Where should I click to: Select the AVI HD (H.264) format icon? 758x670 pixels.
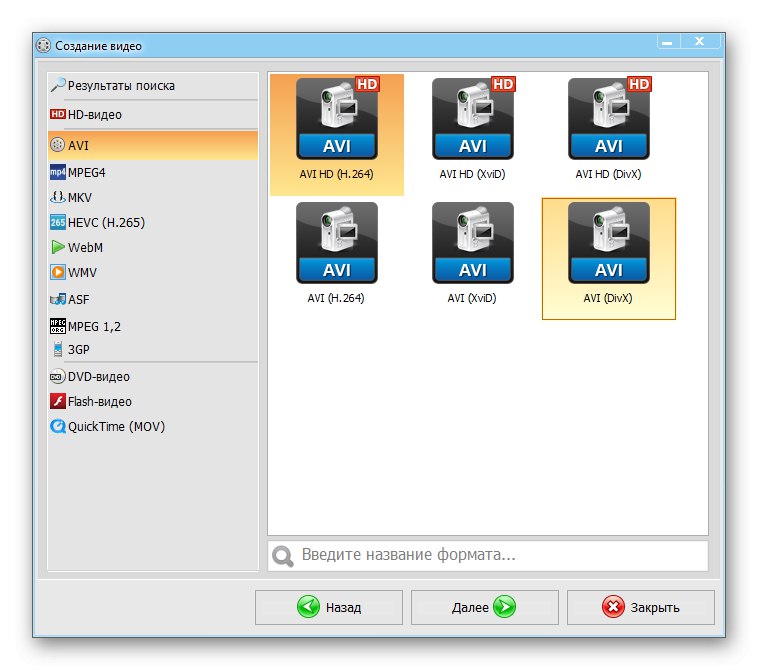click(x=337, y=118)
